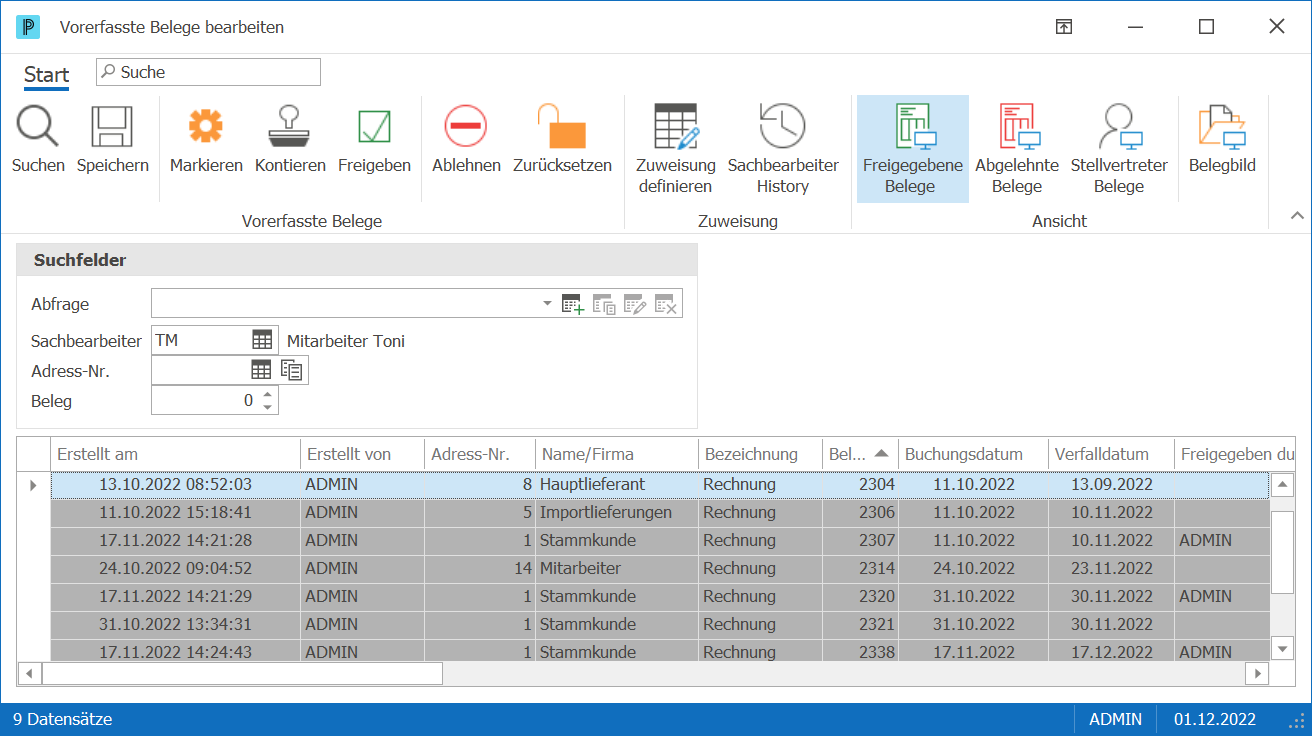Switch to the Start ribbon tab

pos(47,75)
